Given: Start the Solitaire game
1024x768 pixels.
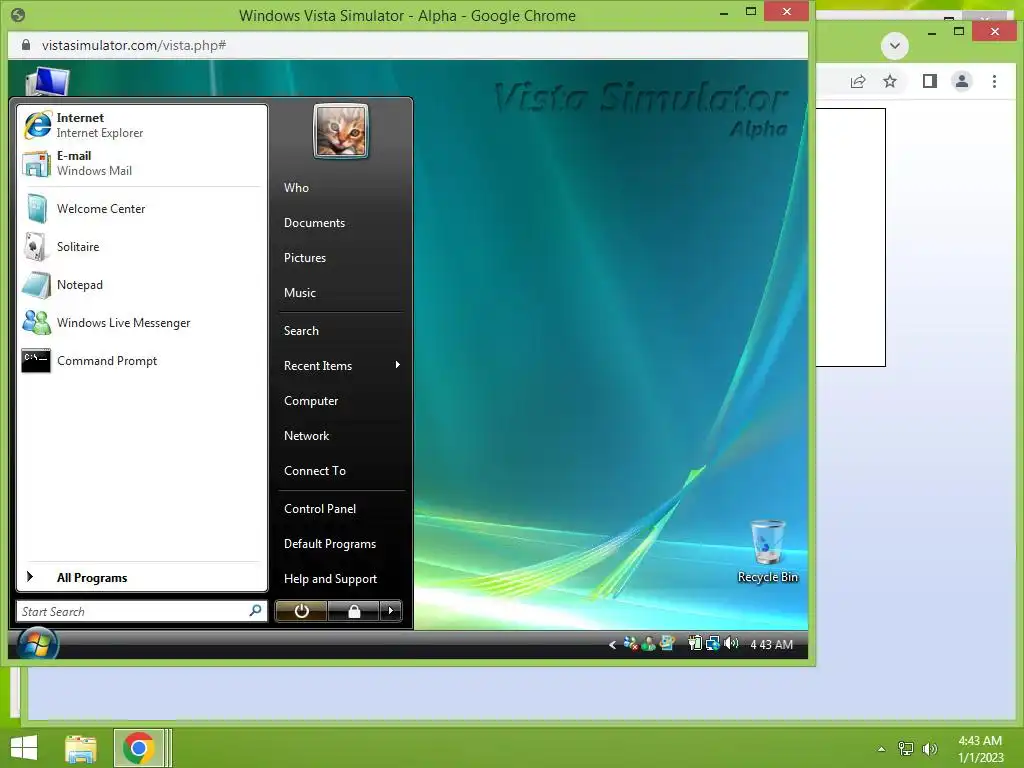Looking at the screenshot, I should tap(141, 247).
